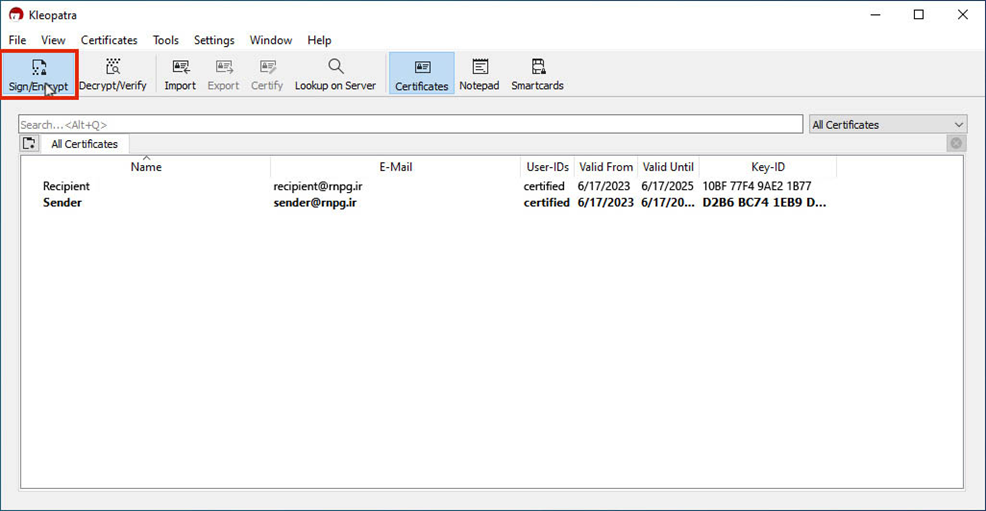Open the Decrypt/Verify tool
986x511 pixels.
click(x=113, y=74)
